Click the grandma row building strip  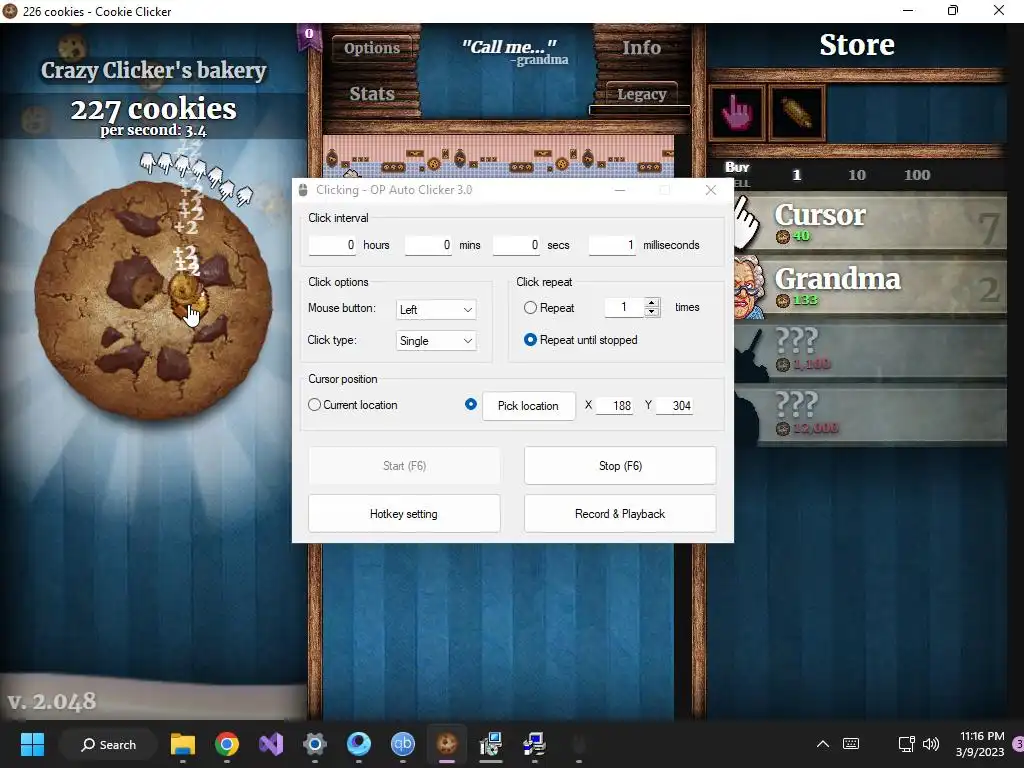[x=498, y=155]
